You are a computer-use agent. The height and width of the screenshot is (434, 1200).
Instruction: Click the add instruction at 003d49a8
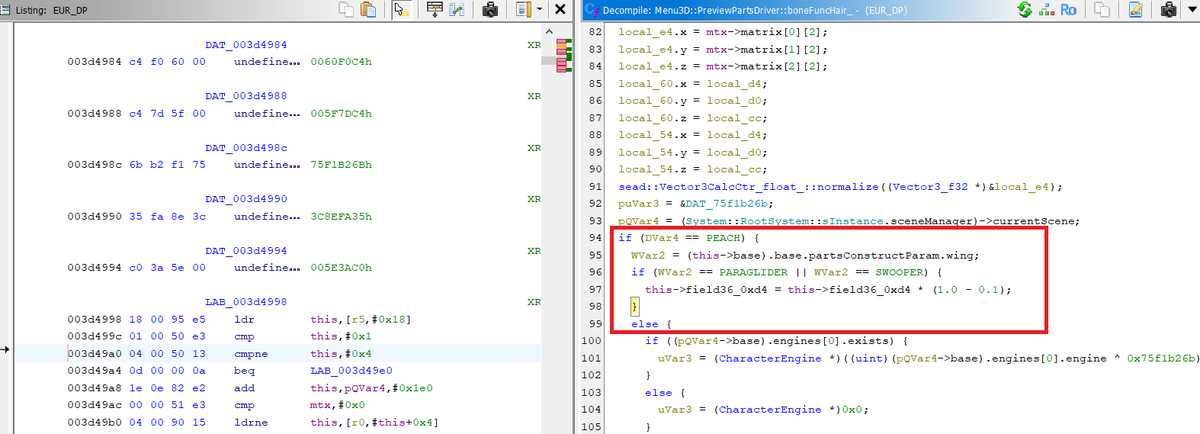click(x=244, y=386)
